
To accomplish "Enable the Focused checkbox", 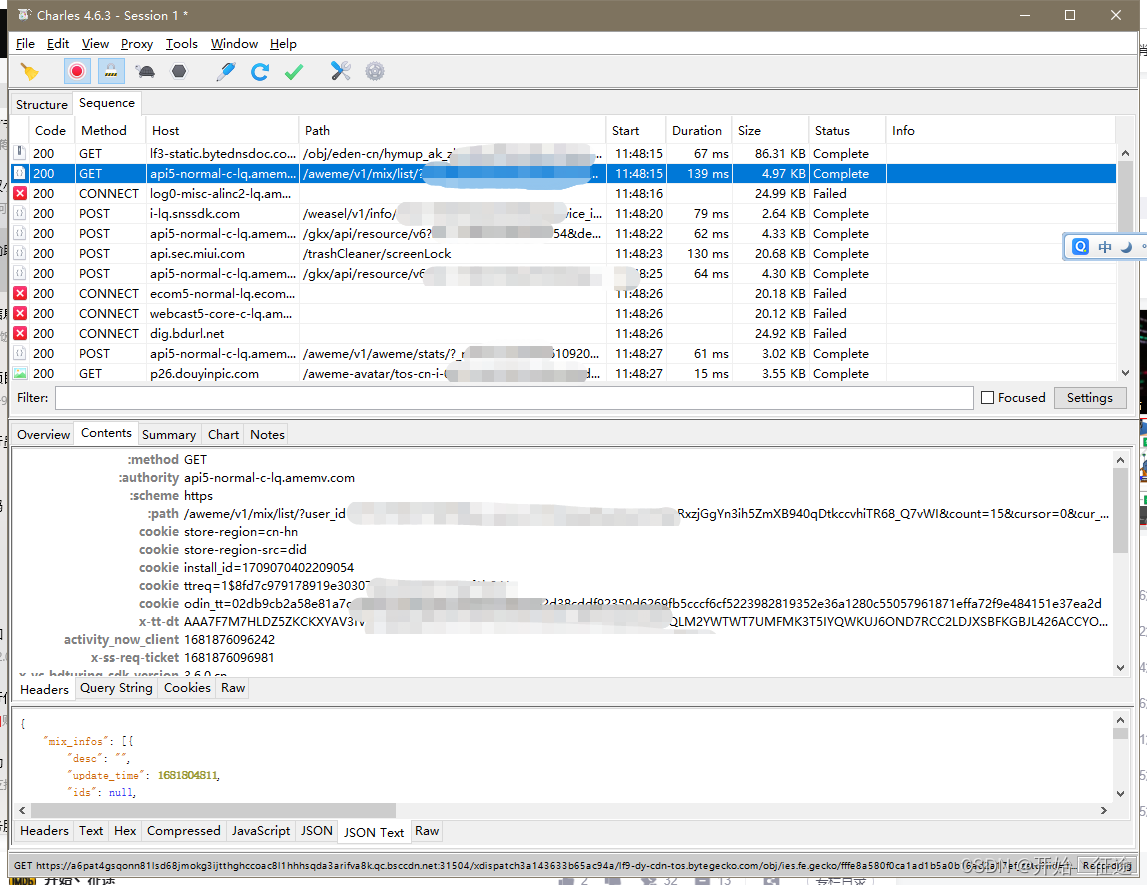I will pos(988,398).
